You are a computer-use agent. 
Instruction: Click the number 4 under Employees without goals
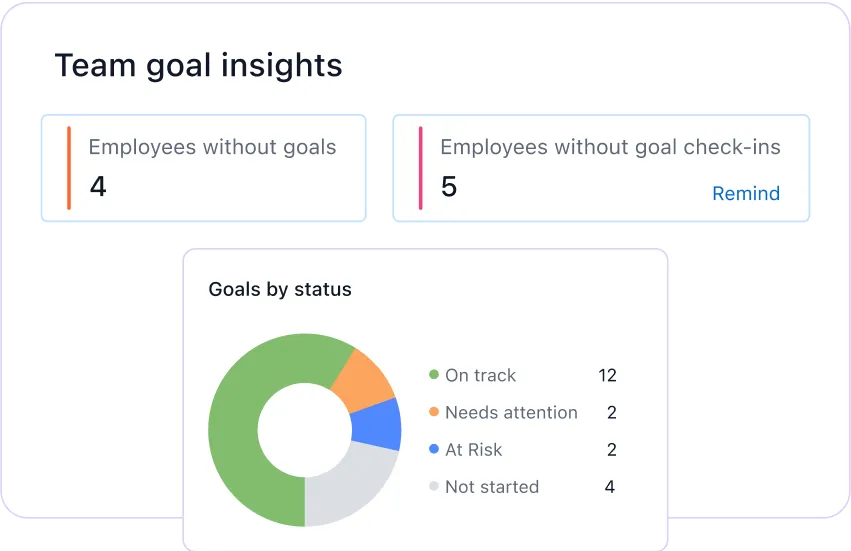[97, 187]
